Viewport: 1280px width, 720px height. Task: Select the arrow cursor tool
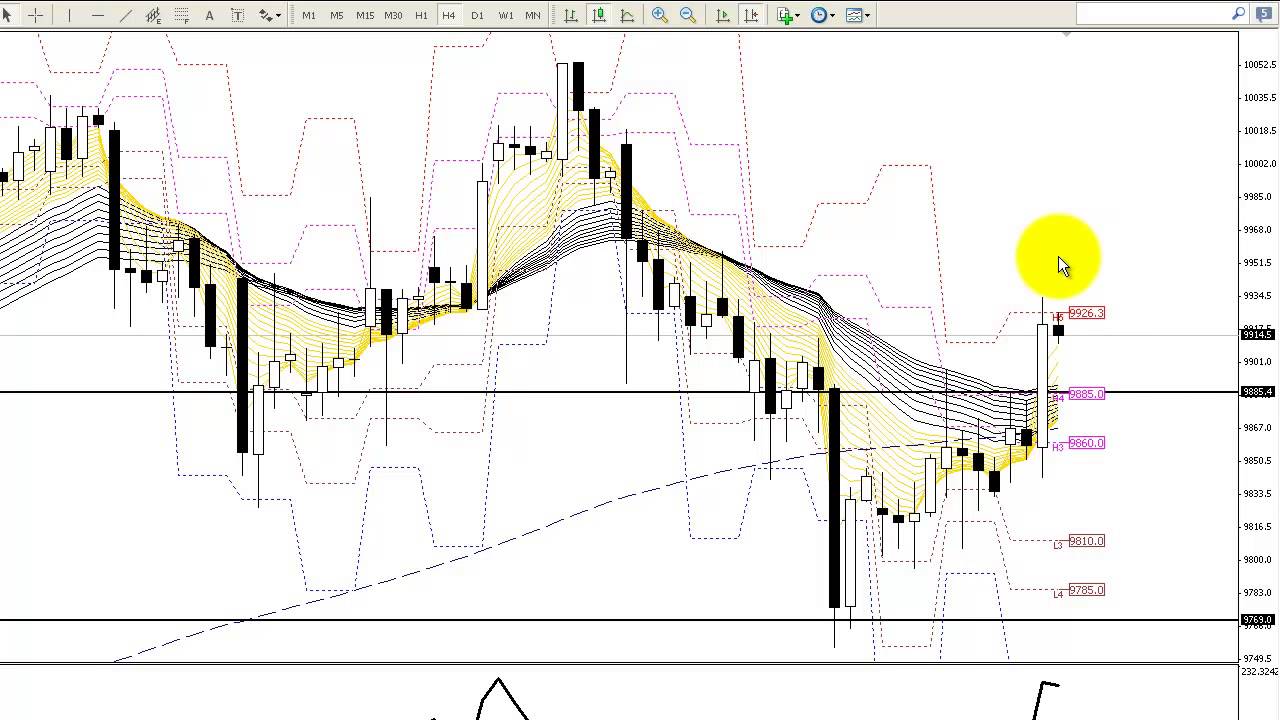pyautogui.click(x=8, y=15)
